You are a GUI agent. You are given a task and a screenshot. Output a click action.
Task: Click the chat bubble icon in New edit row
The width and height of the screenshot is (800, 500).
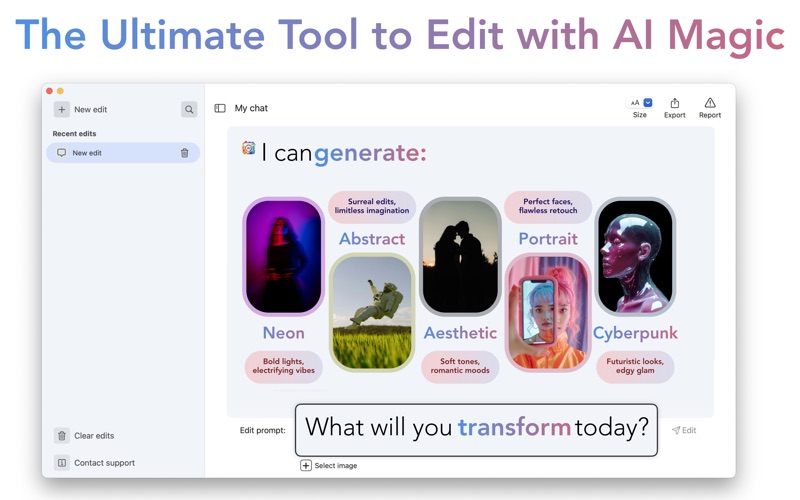coord(61,153)
